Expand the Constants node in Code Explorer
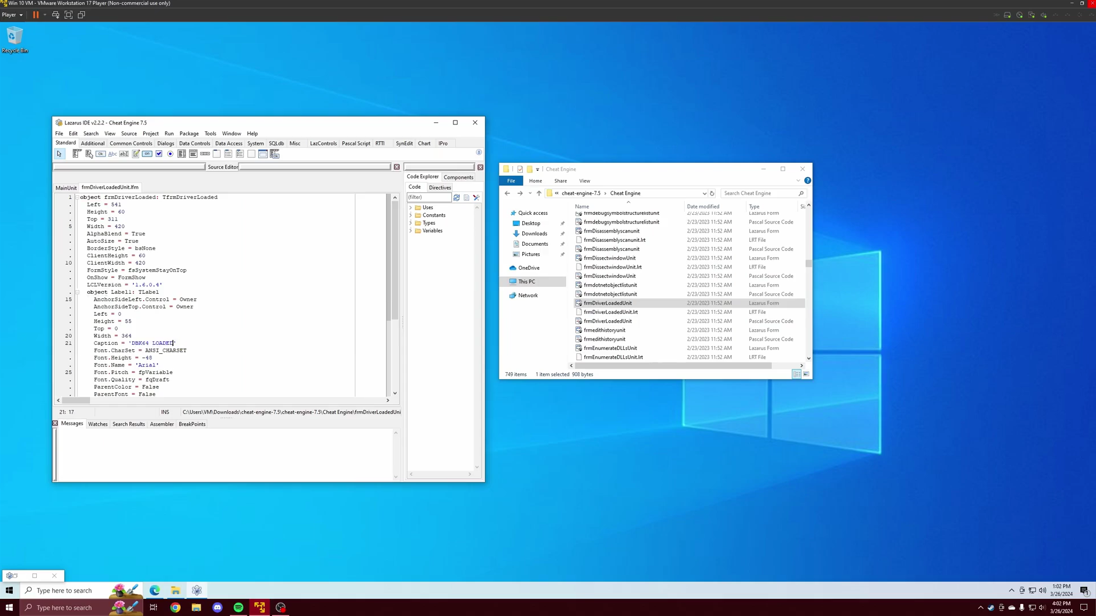The width and height of the screenshot is (1096, 616). (x=411, y=215)
